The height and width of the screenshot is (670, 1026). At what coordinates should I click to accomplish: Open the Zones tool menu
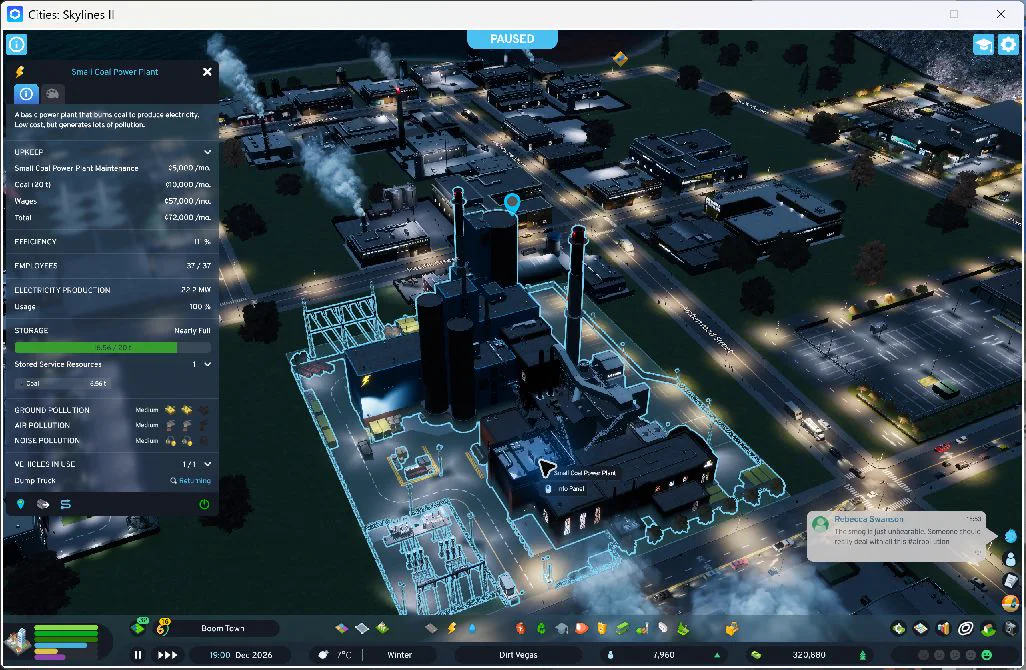tap(342, 629)
